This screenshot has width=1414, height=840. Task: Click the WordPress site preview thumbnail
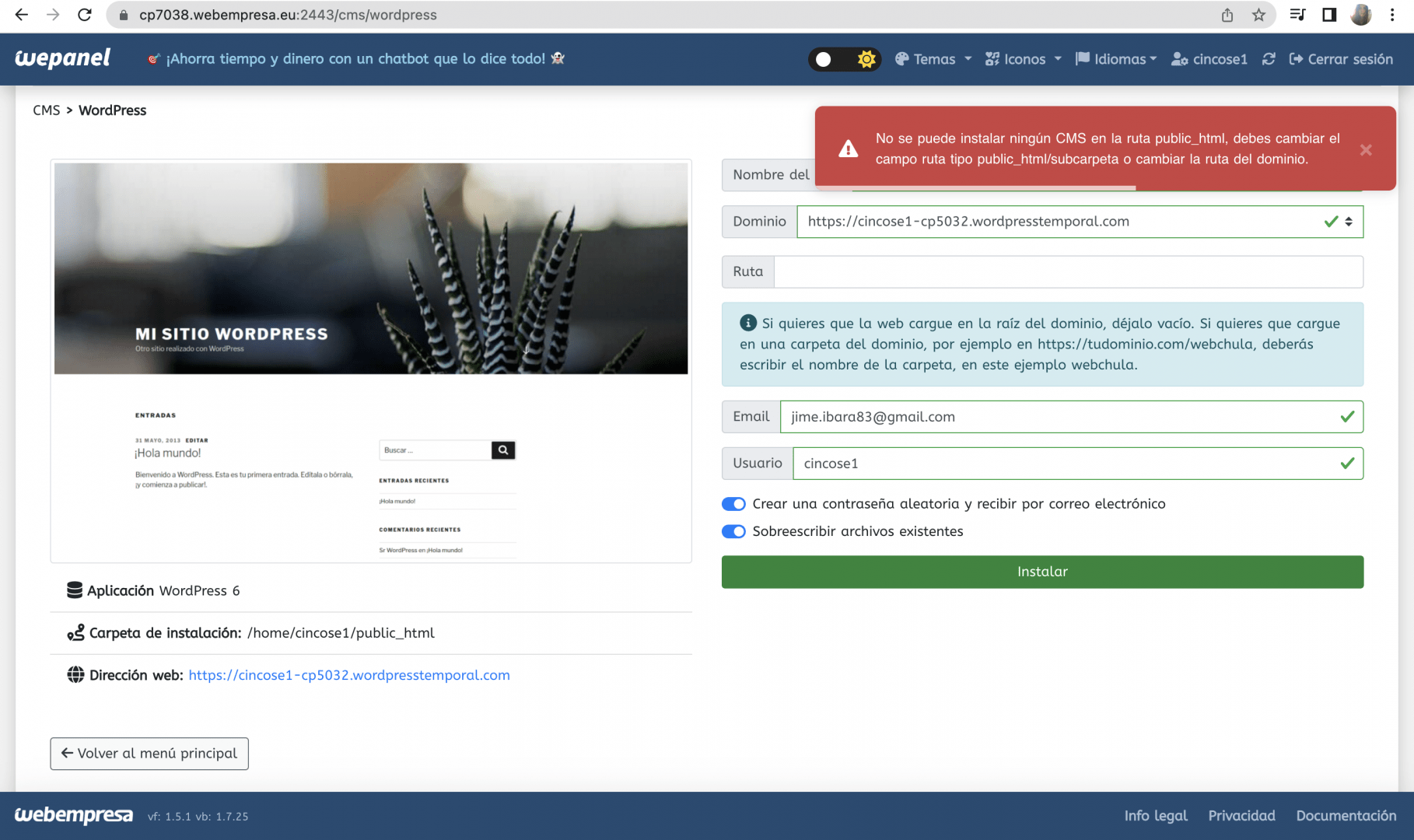click(x=371, y=361)
